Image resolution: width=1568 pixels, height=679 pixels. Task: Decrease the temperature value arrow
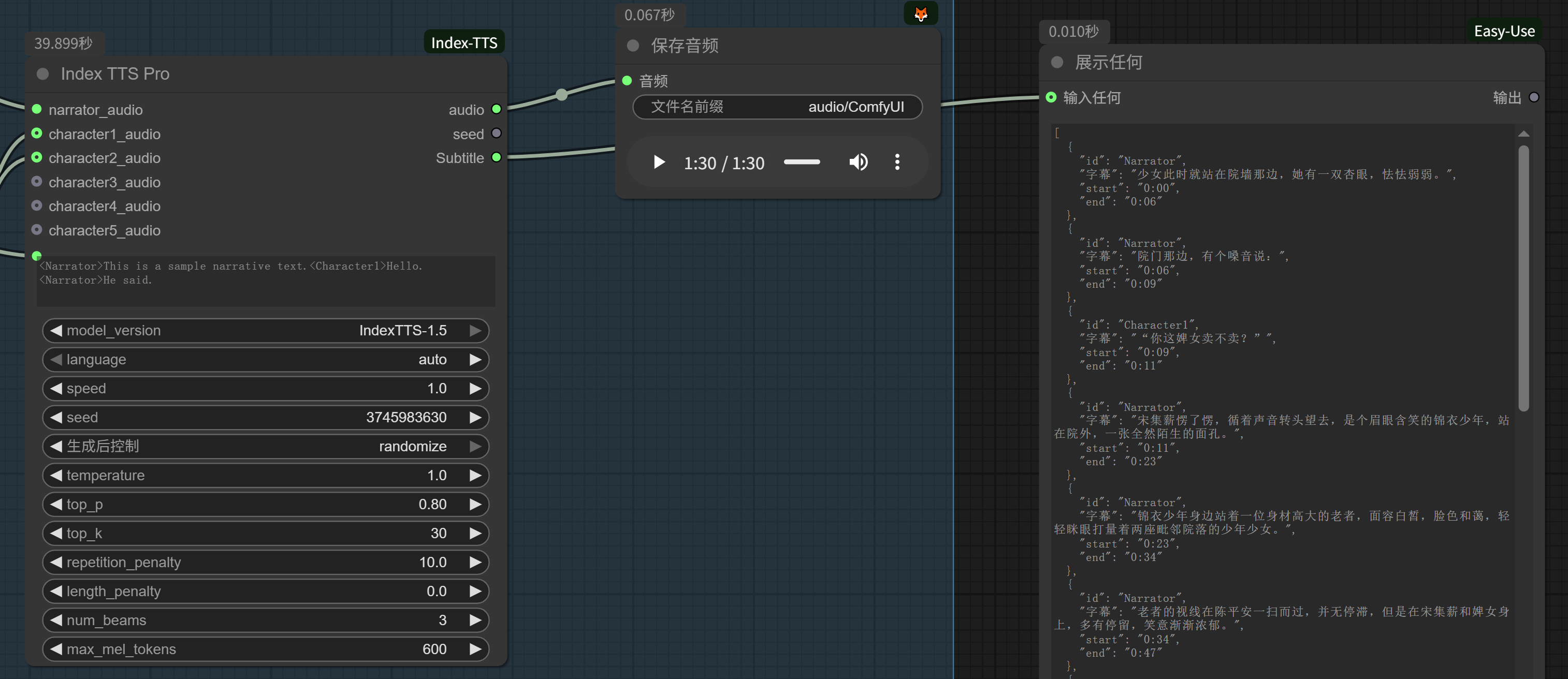pos(56,475)
